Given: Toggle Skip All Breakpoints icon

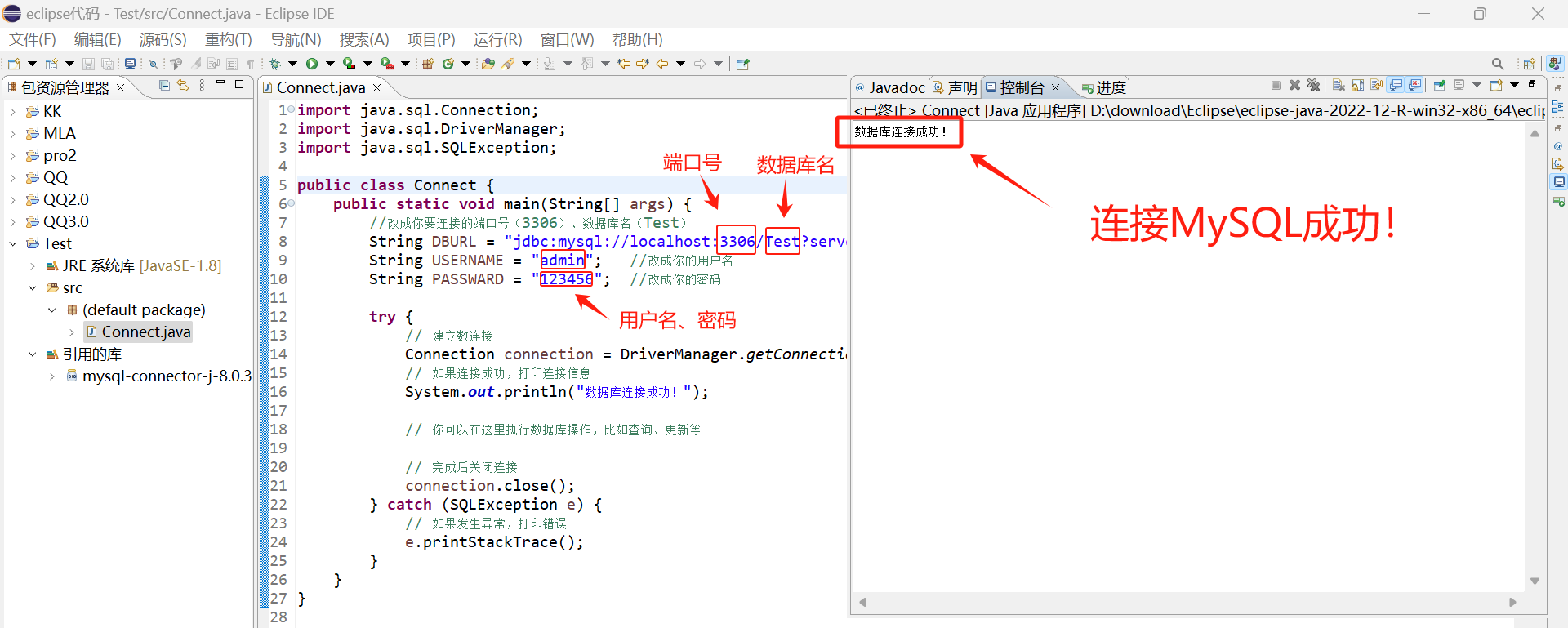Looking at the screenshot, I should [x=153, y=64].
